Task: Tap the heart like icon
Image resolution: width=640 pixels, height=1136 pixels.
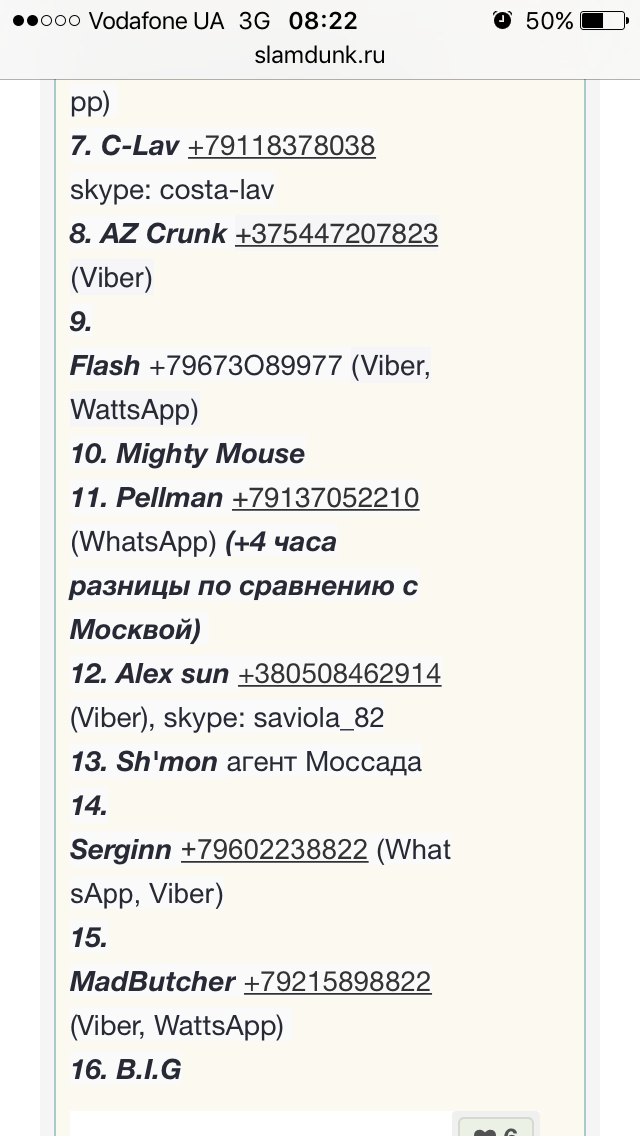Action: (486, 1130)
